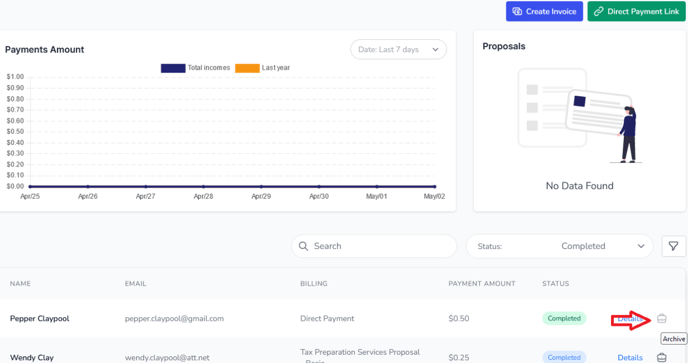Open Details for Pepper Claypool
The height and width of the screenshot is (363, 688).
click(x=630, y=319)
